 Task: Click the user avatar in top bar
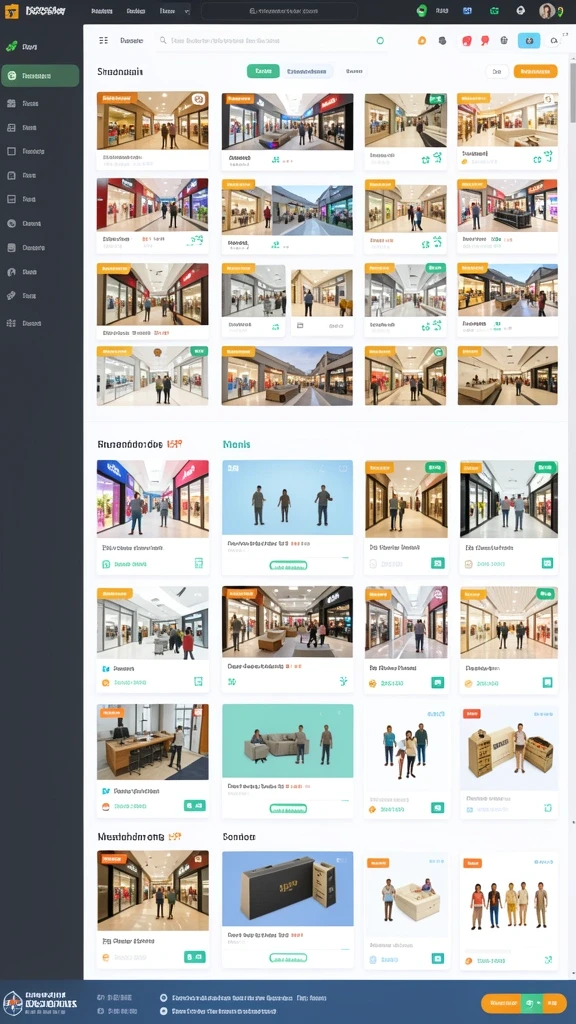click(546, 10)
